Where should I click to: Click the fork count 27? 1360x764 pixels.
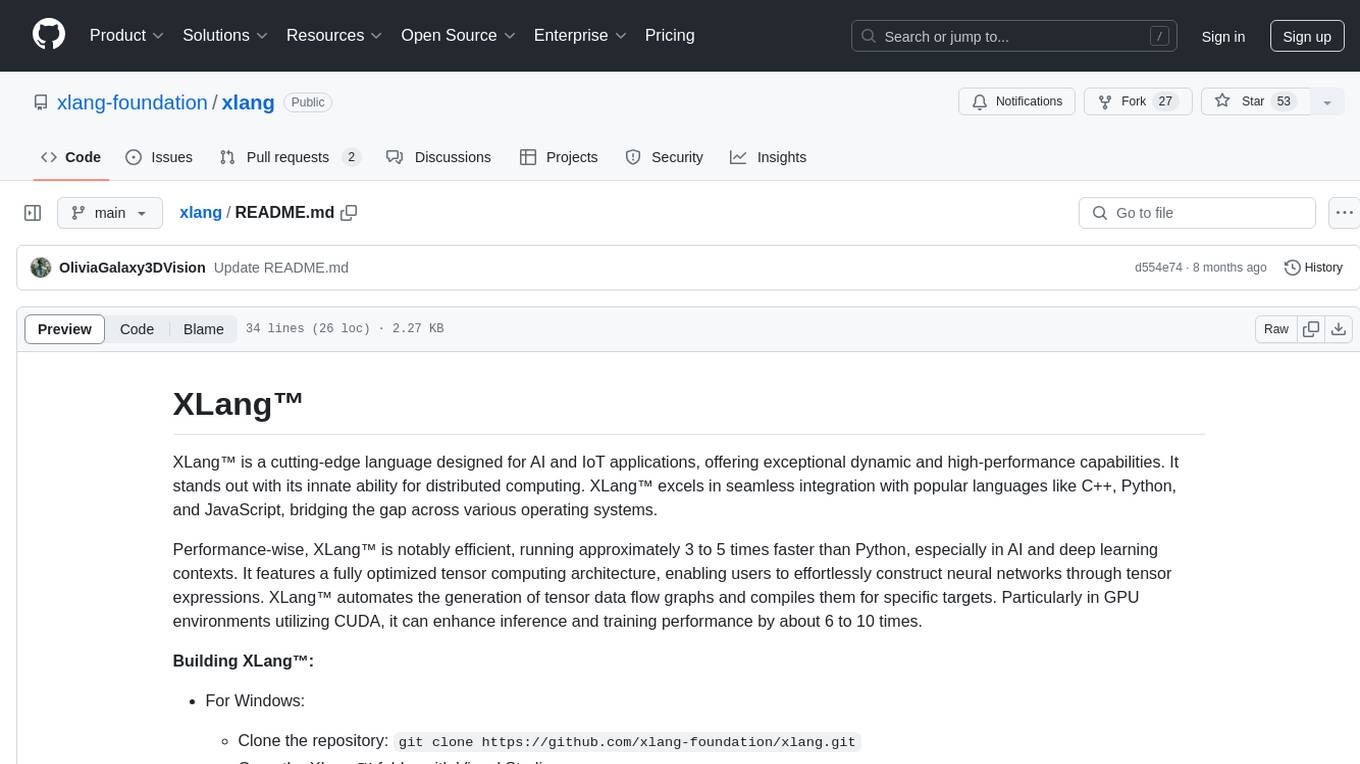[1165, 102]
